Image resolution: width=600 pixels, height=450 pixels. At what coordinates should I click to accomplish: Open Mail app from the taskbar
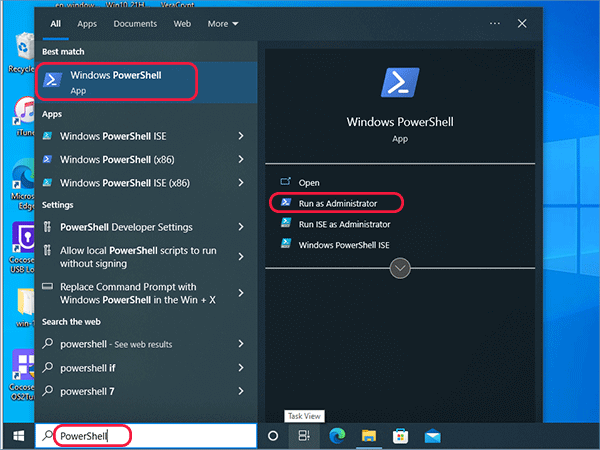pos(432,436)
